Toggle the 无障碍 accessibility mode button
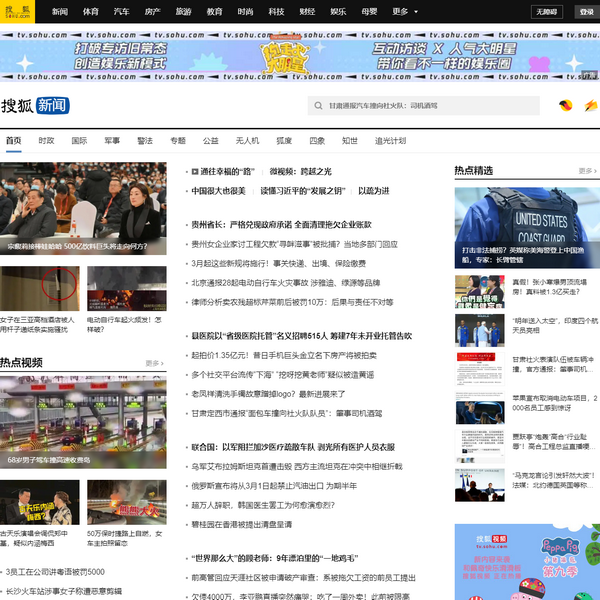The width and height of the screenshot is (600, 600). (x=545, y=12)
